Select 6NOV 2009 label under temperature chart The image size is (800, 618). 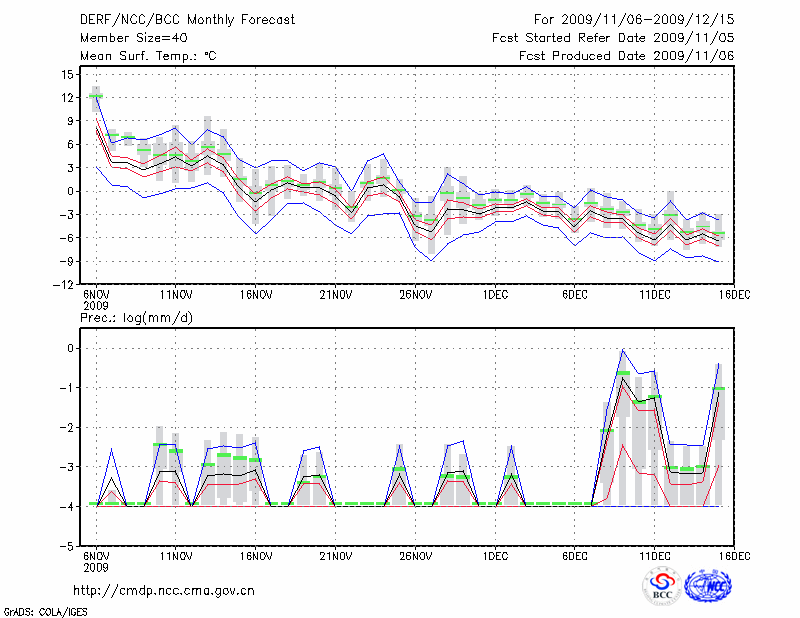pos(96,300)
